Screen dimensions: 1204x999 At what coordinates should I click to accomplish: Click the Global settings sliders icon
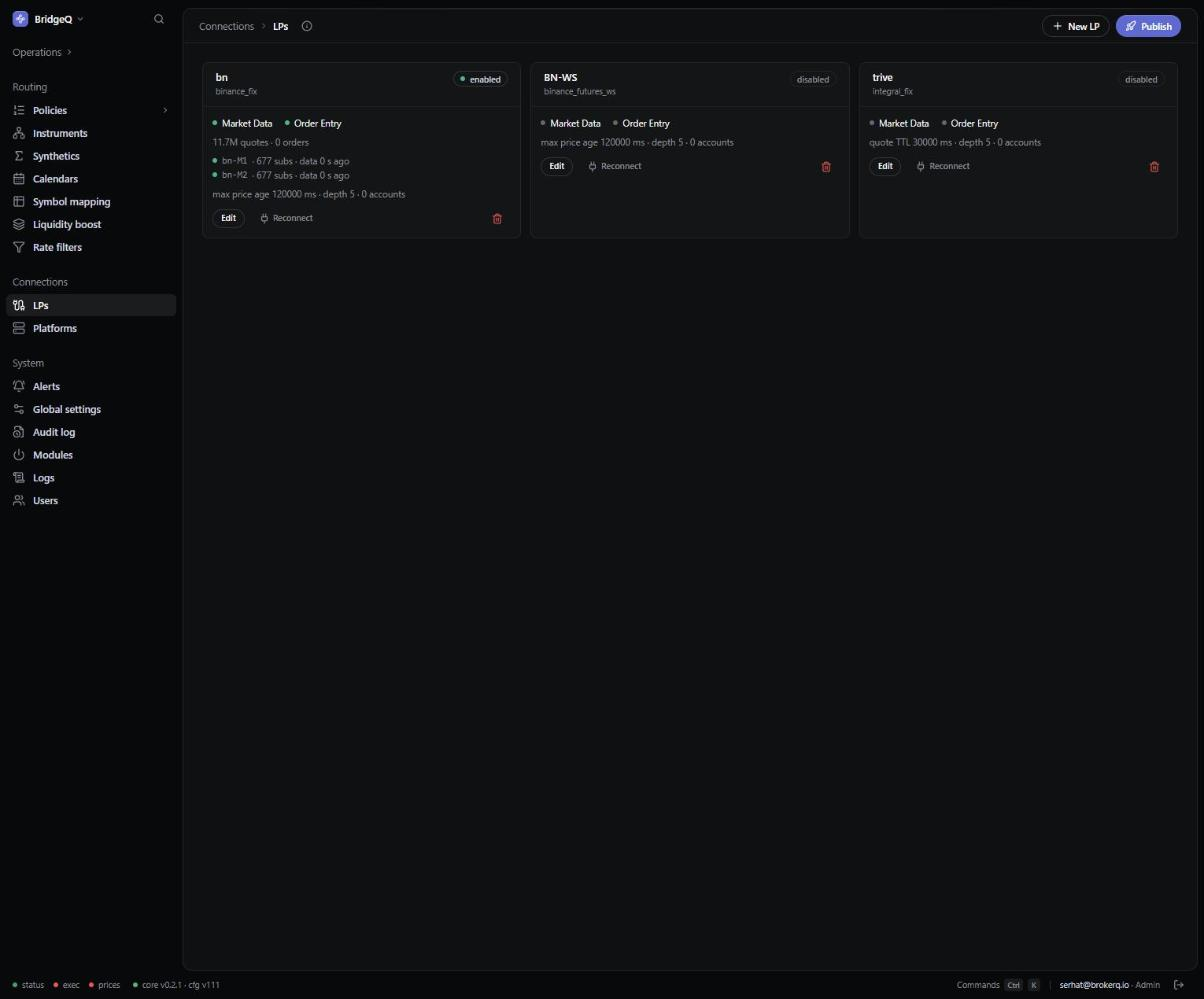click(19, 409)
